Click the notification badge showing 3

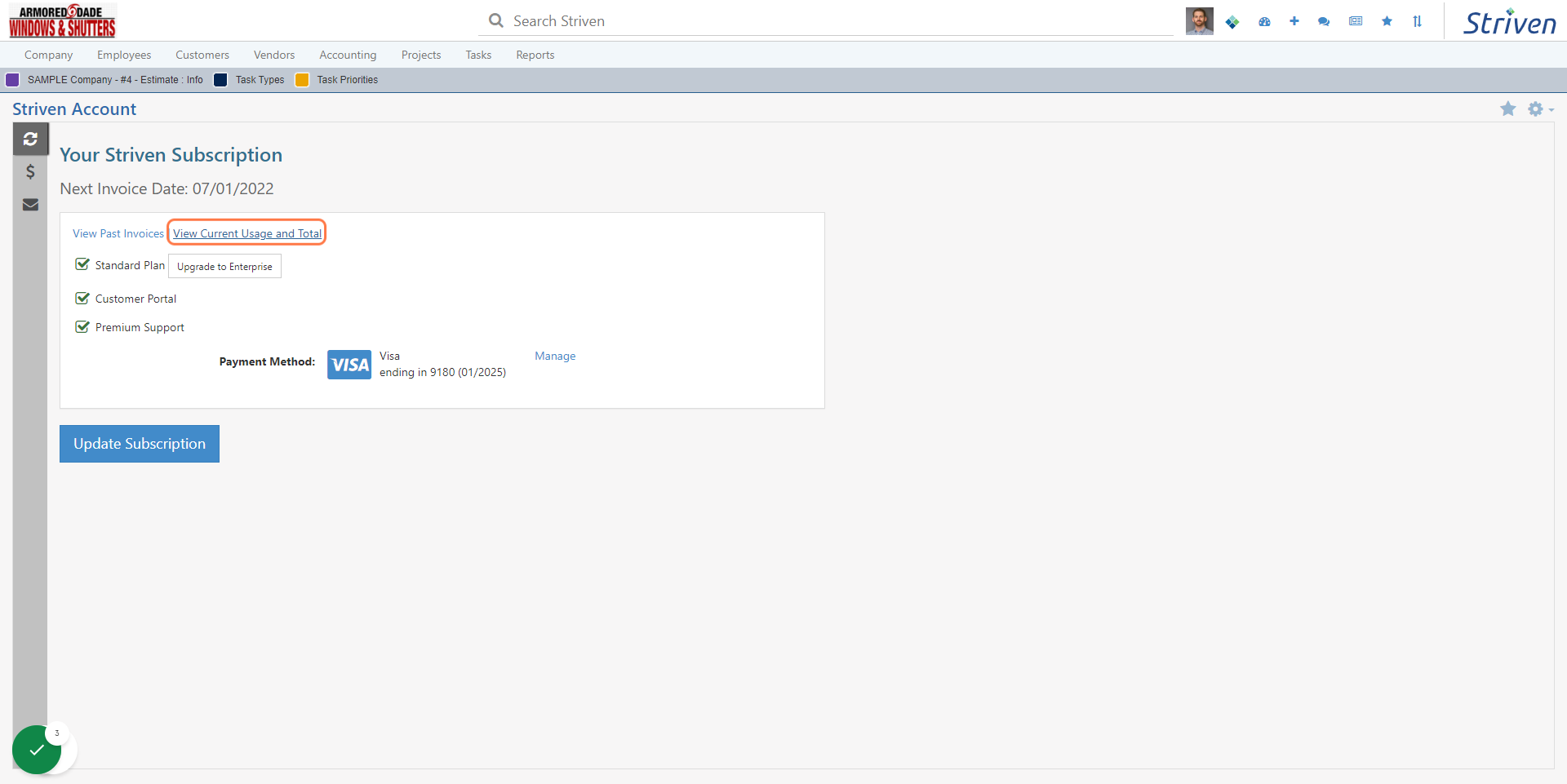(x=57, y=733)
